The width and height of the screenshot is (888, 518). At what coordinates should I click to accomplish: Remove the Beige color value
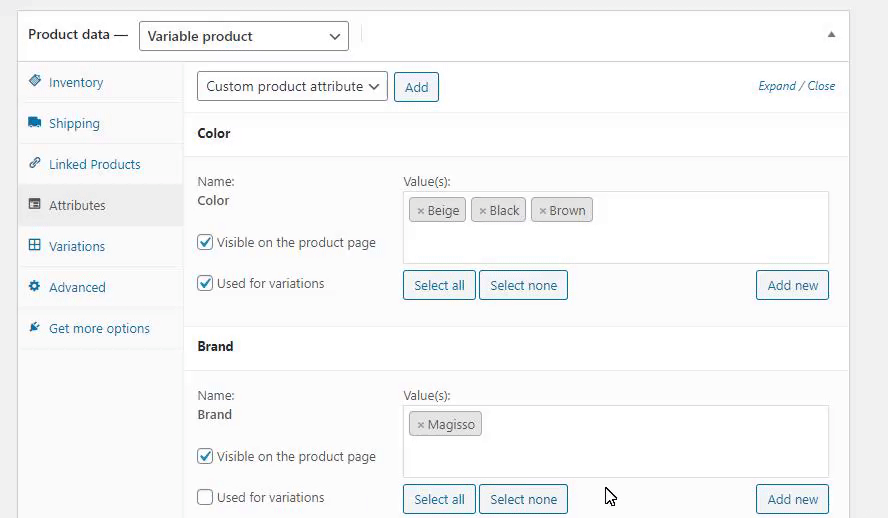click(x=421, y=211)
